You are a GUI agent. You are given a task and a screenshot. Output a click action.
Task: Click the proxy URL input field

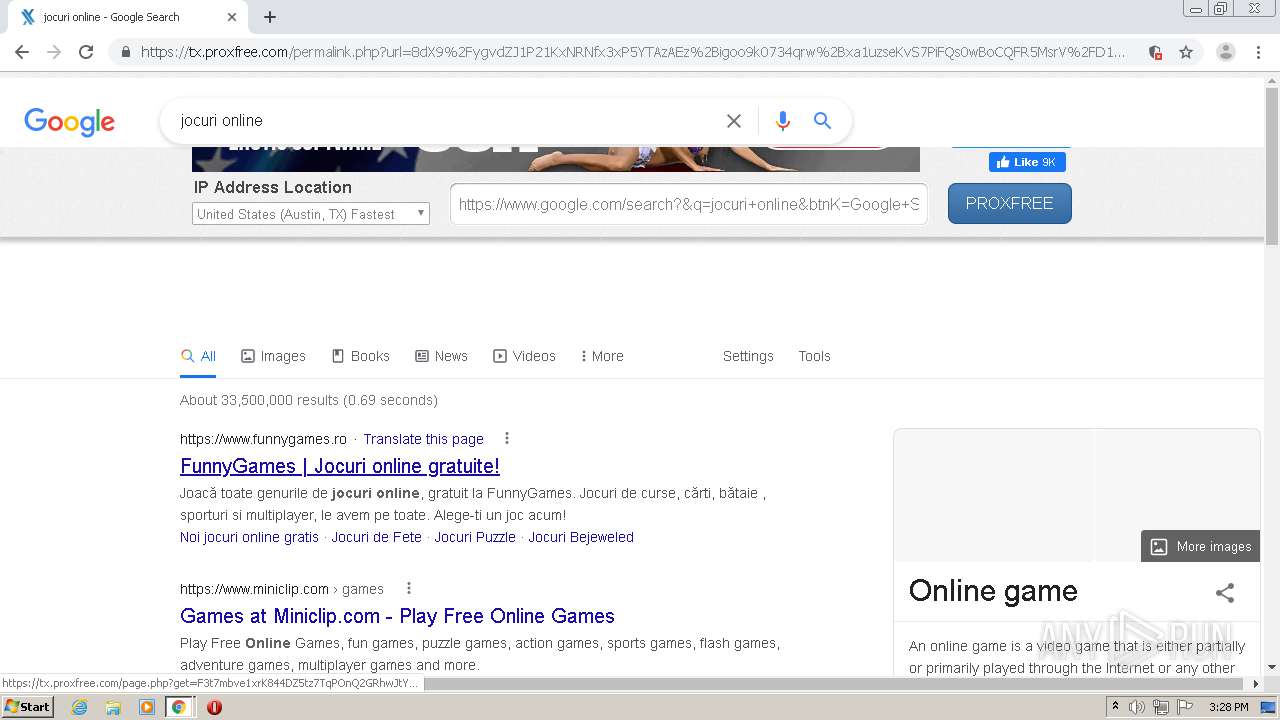(689, 204)
